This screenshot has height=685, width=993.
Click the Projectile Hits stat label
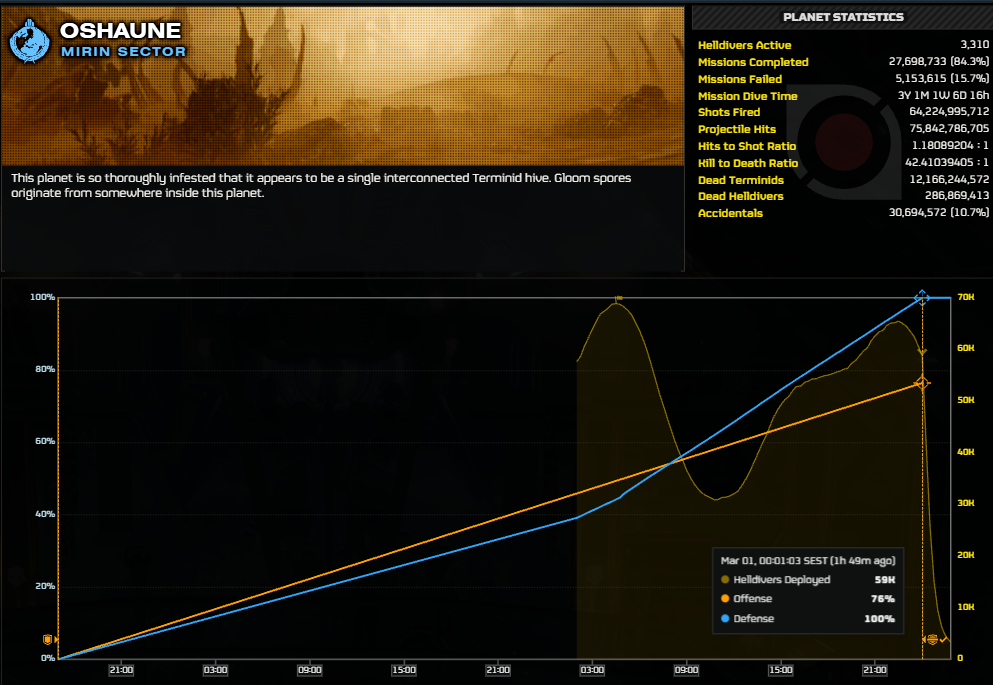737,129
